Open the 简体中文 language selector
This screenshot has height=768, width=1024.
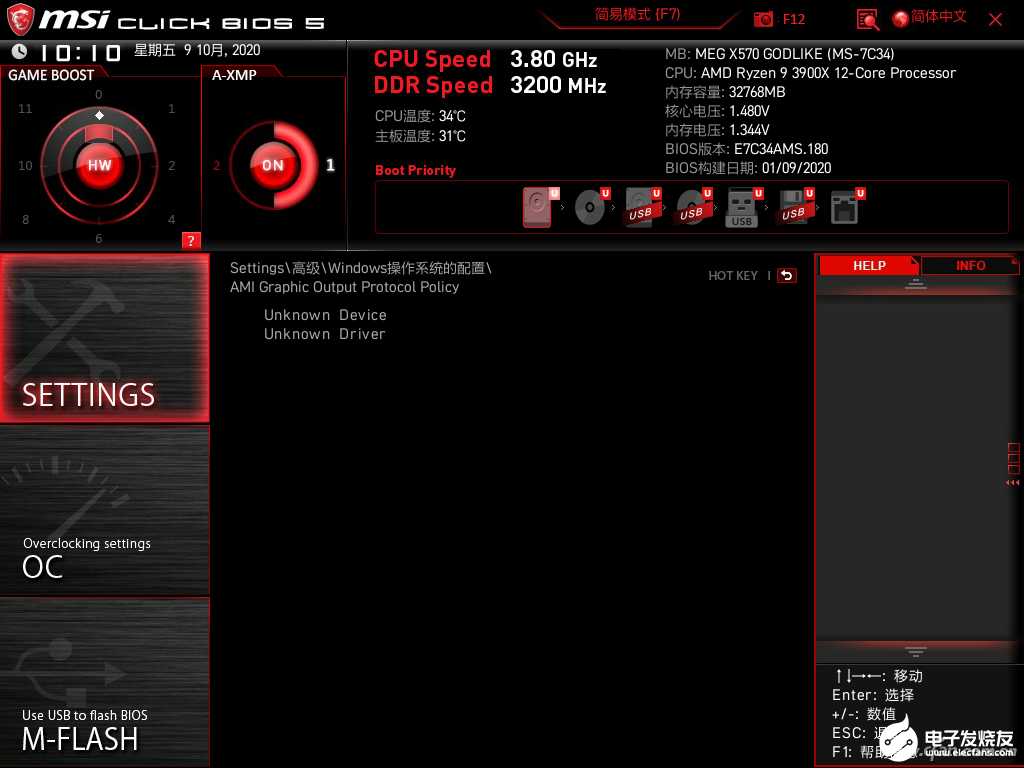coord(929,18)
